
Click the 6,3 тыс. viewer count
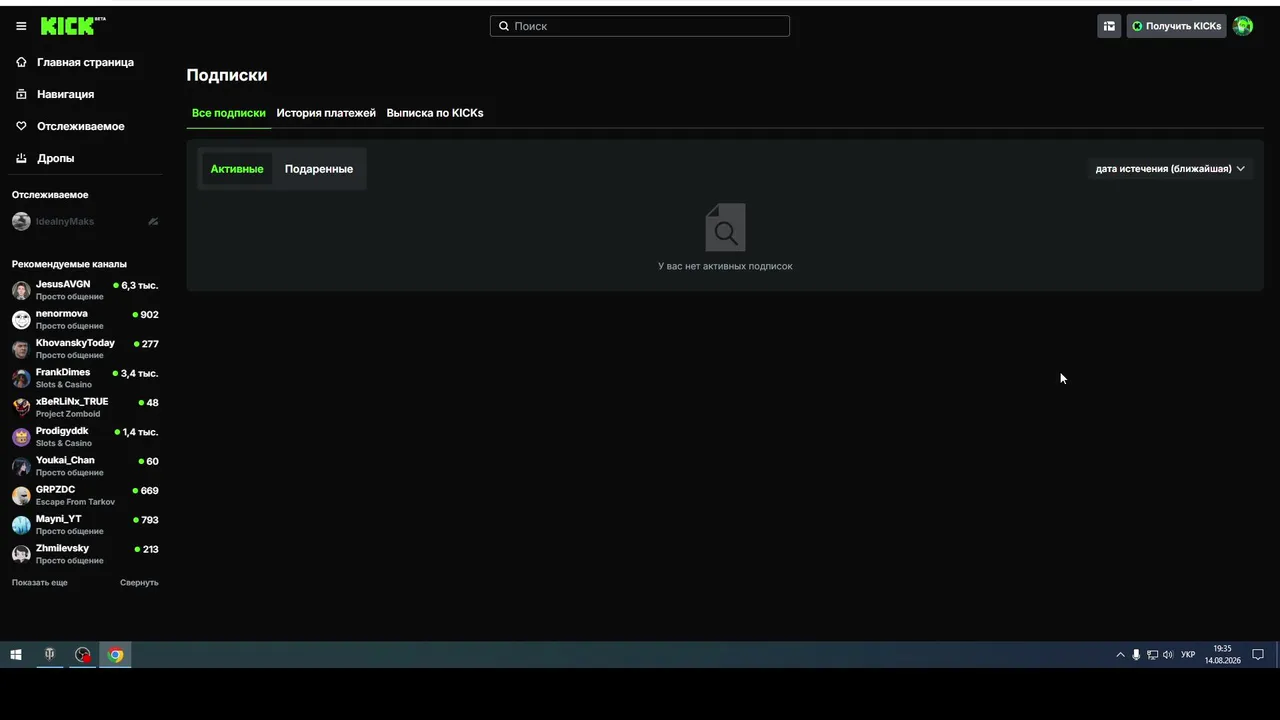pos(140,285)
